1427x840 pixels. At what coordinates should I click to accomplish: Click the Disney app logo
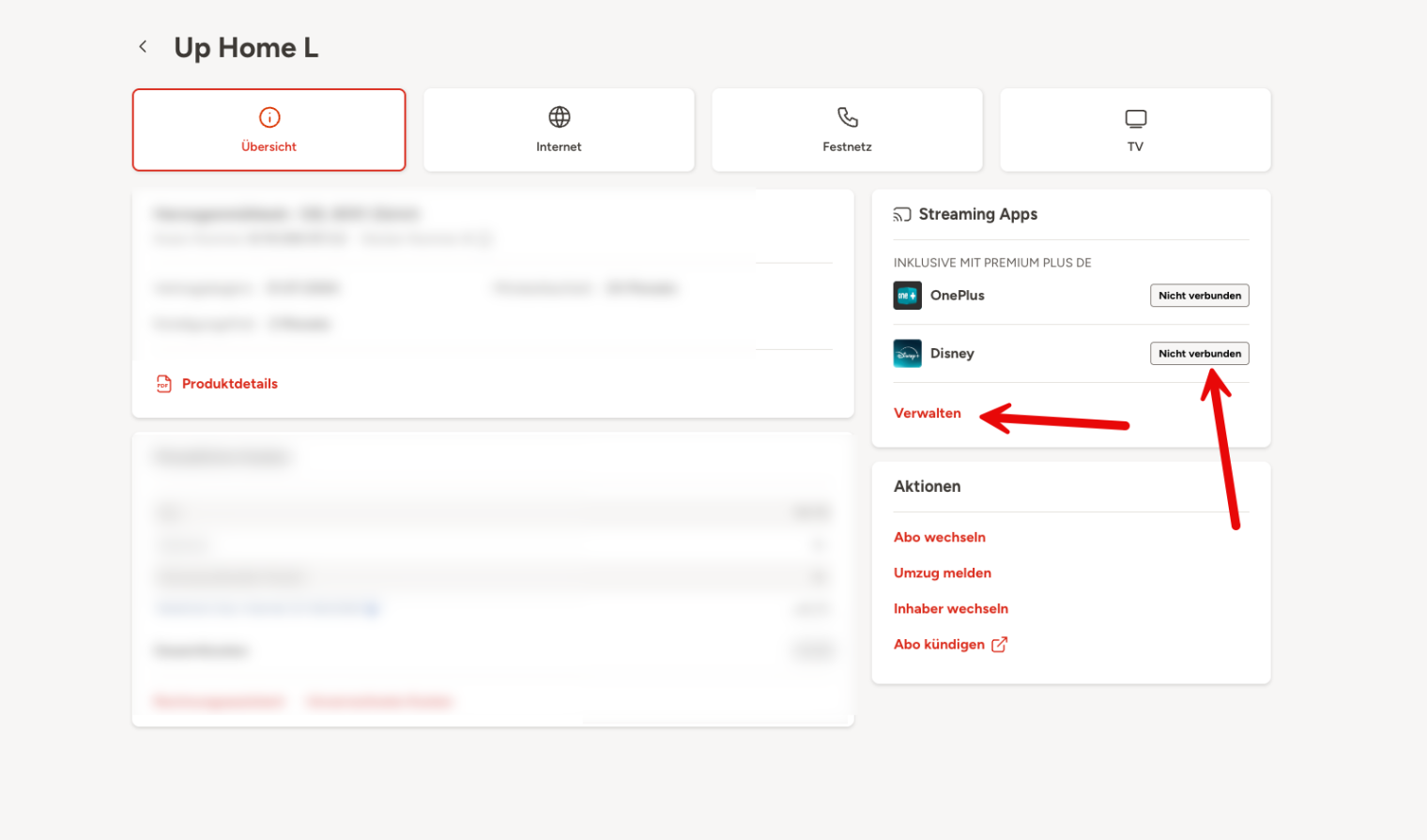(x=907, y=354)
